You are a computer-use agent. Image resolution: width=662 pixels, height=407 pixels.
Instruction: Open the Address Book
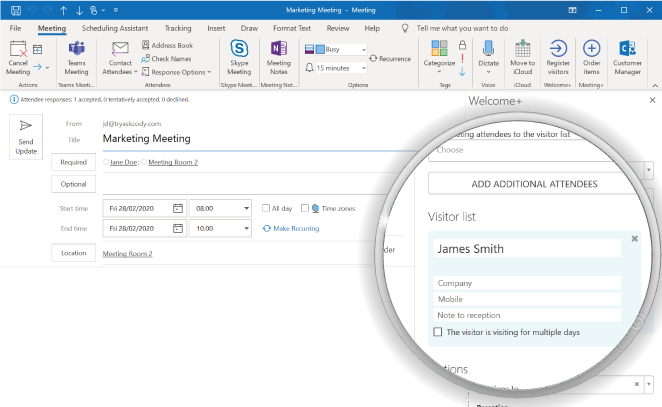167,45
